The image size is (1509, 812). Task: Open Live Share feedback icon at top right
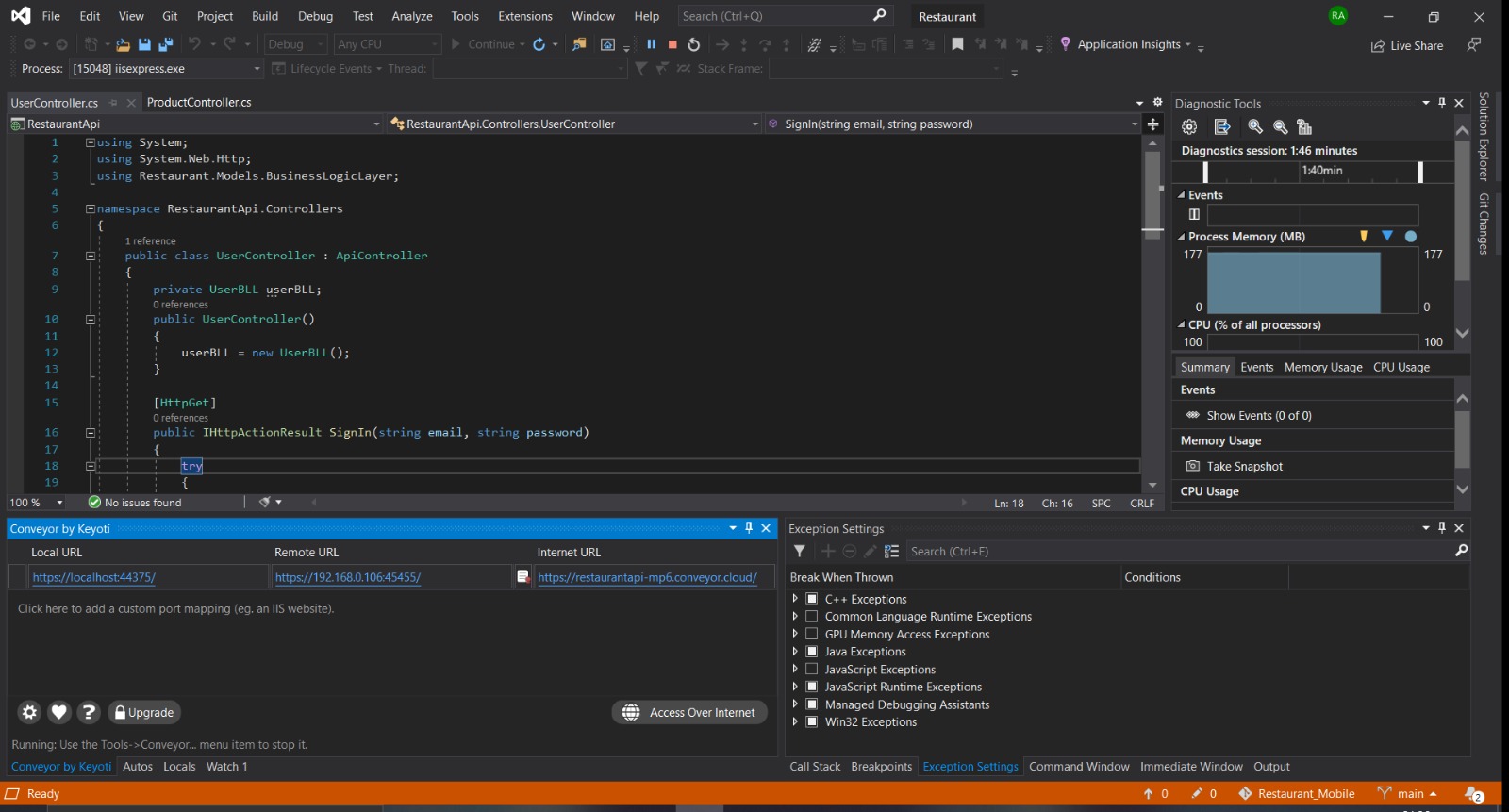coord(1474,44)
